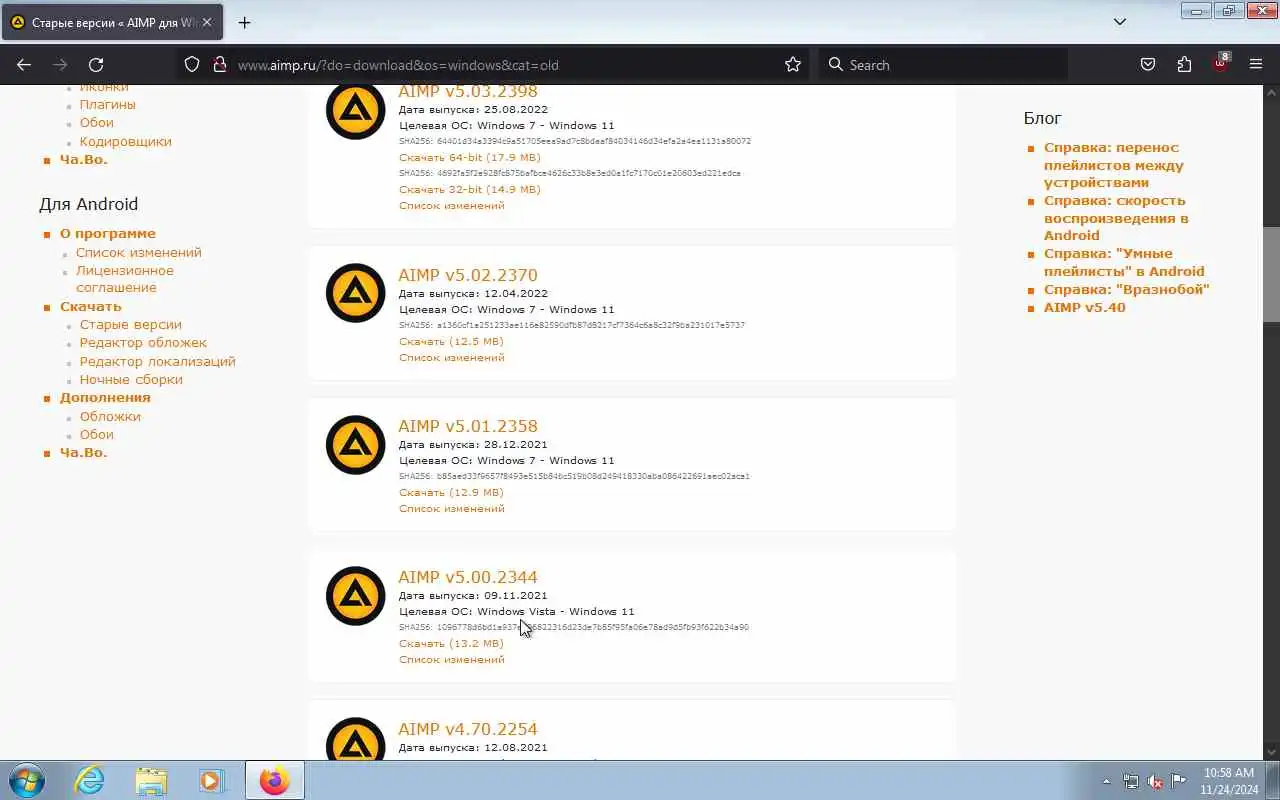Open Редактор обложек sidebar link
The height and width of the screenshot is (800, 1280).
[143, 342]
